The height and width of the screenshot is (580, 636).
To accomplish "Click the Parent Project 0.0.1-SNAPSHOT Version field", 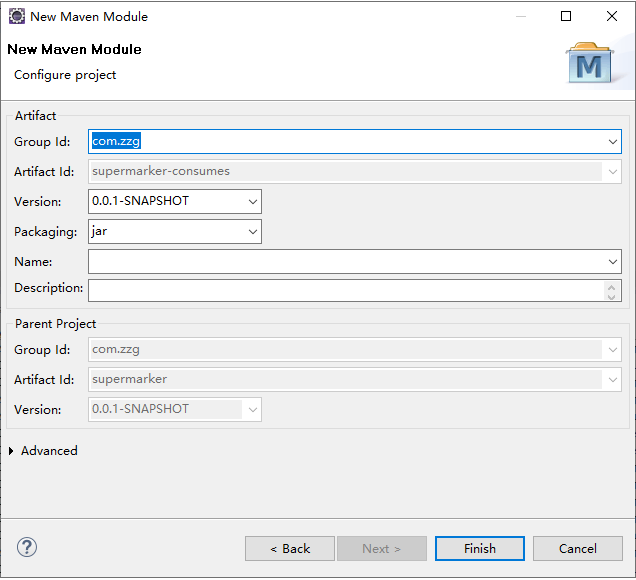I will pos(175,410).
